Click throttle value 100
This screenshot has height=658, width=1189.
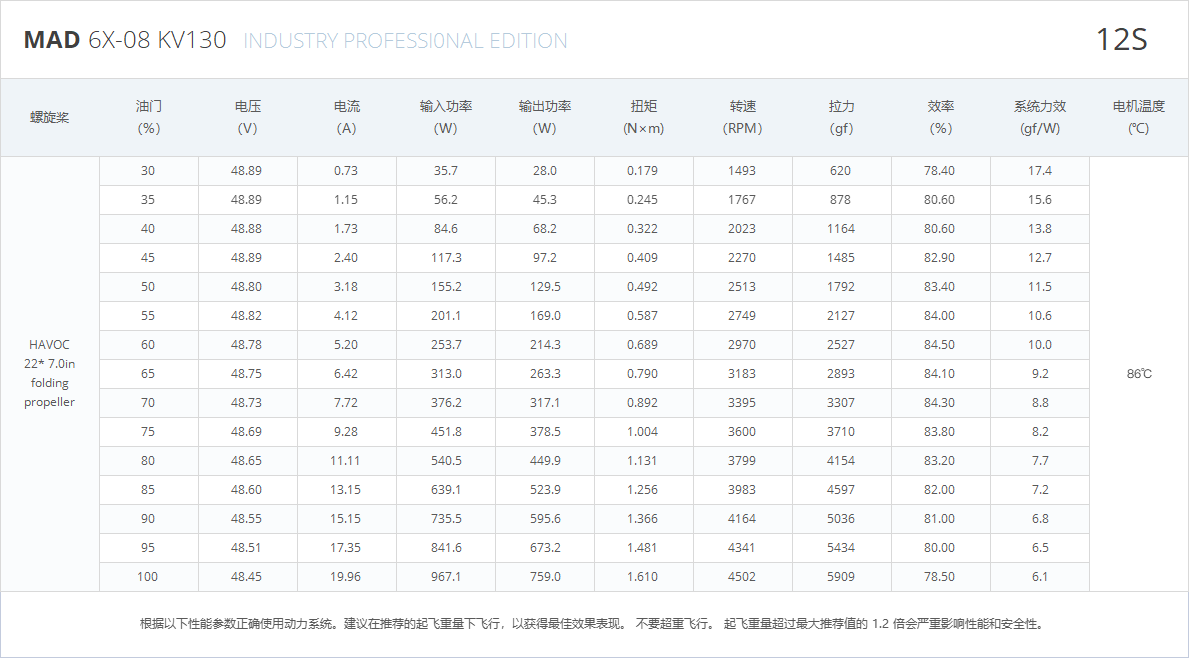147,576
